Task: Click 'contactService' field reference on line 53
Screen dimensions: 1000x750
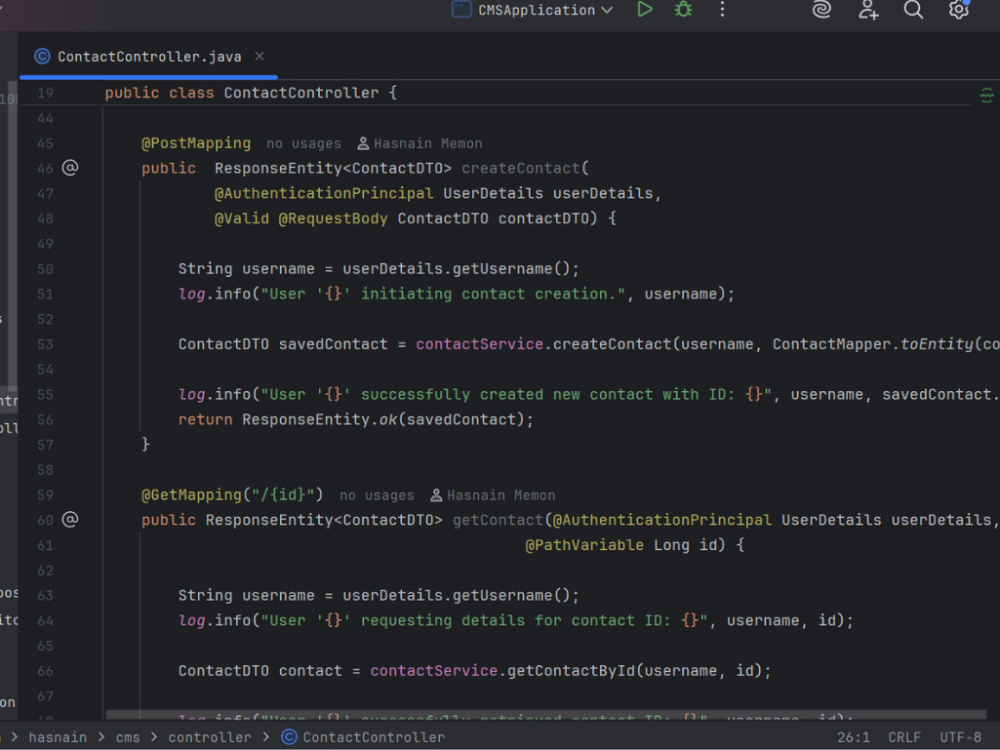Action: pyautogui.click(x=480, y=344)
